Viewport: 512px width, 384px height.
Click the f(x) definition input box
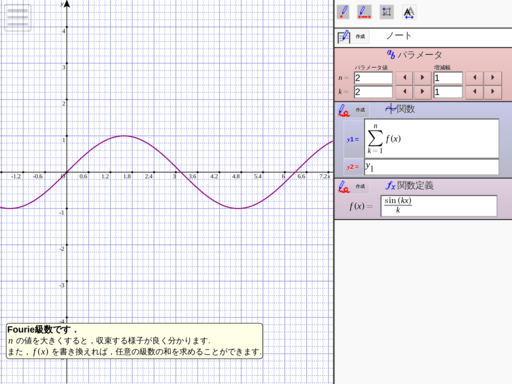[439, 206]
